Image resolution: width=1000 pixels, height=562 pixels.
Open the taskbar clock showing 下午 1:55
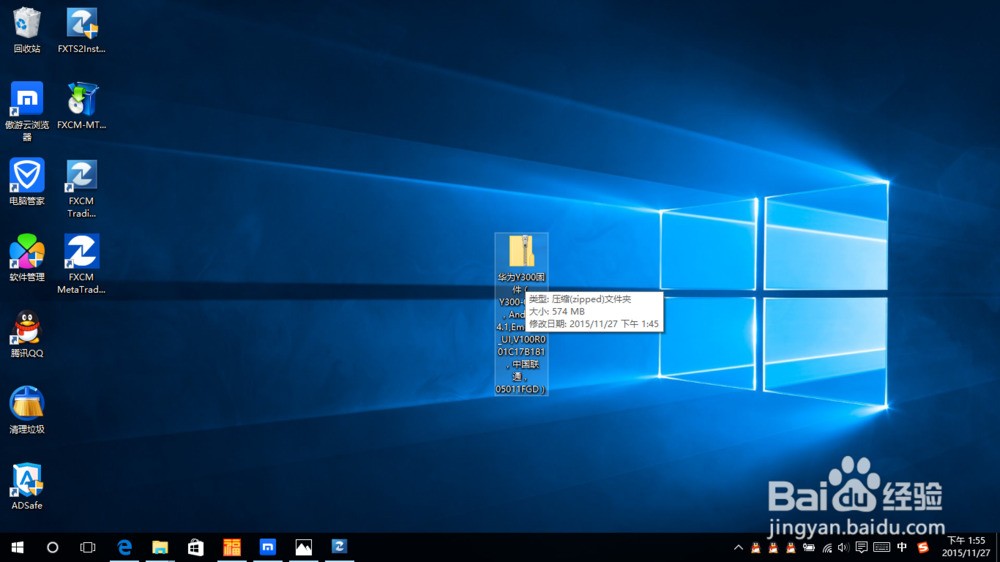(x=966, y=547)
